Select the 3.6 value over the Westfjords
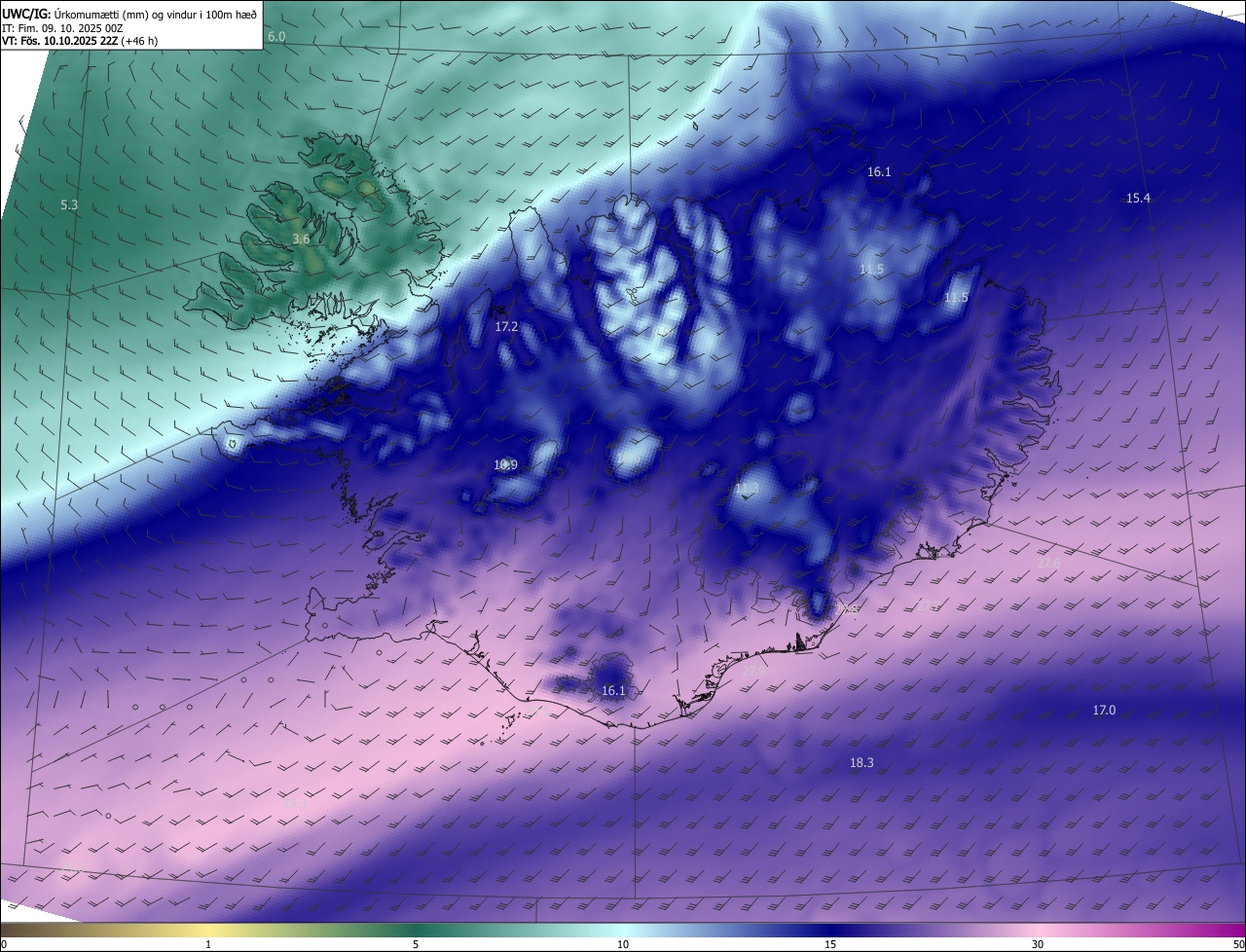This screenshot has height=952, width=1246. click(301, 238)
